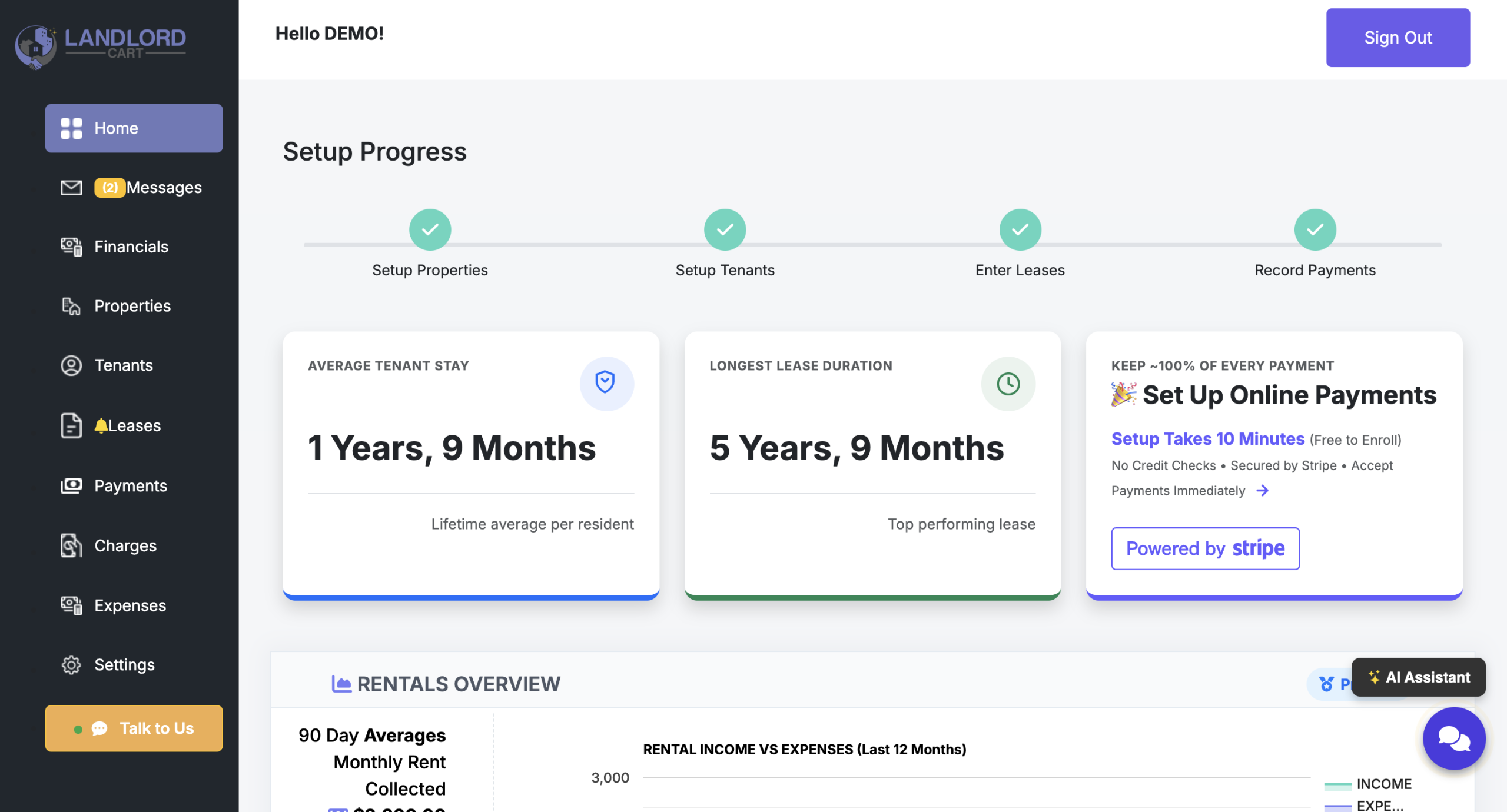
Task: Click the Messages envelope icon
Action: pyautogui.click(x=71, y=187)
